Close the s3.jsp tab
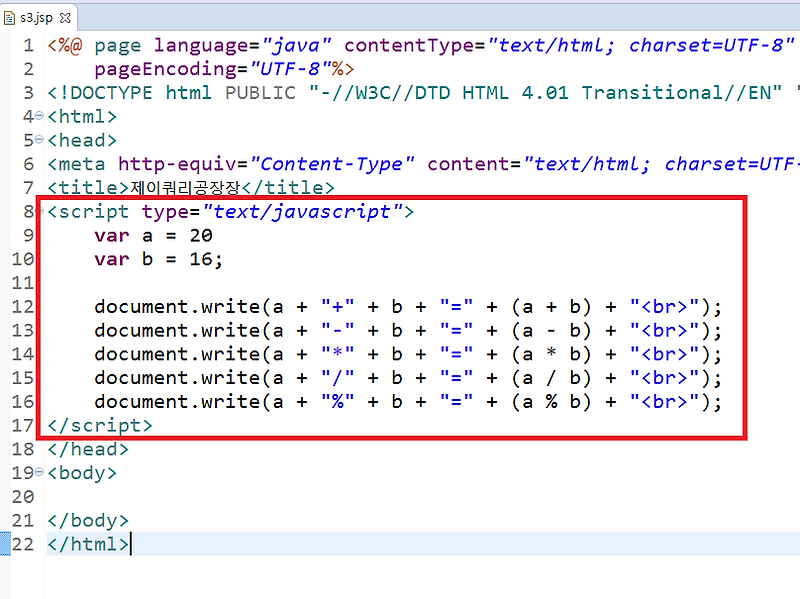 65,18
